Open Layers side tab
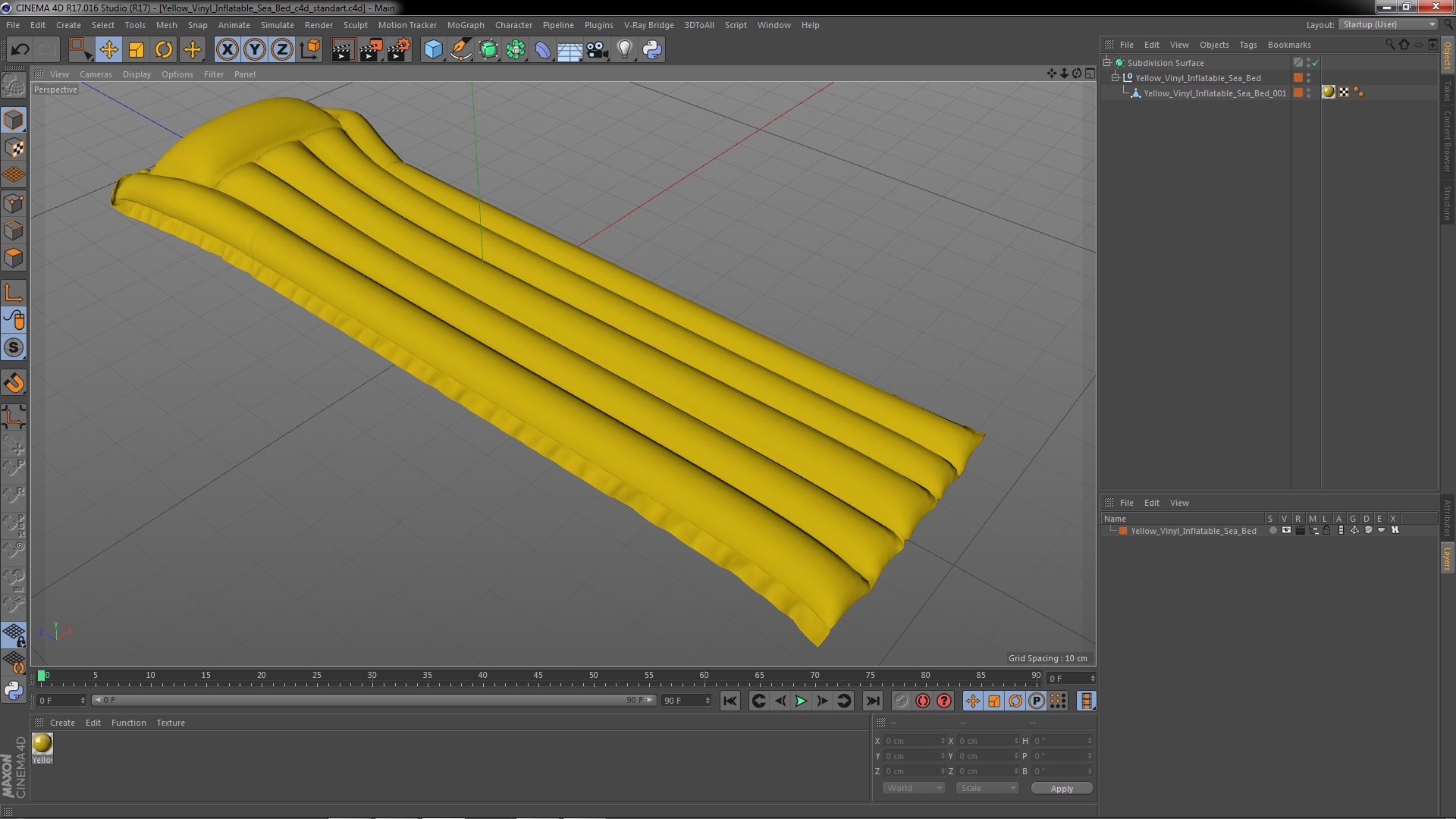The width and height of the screenshot is (1456, 819). pos(1447,559)
